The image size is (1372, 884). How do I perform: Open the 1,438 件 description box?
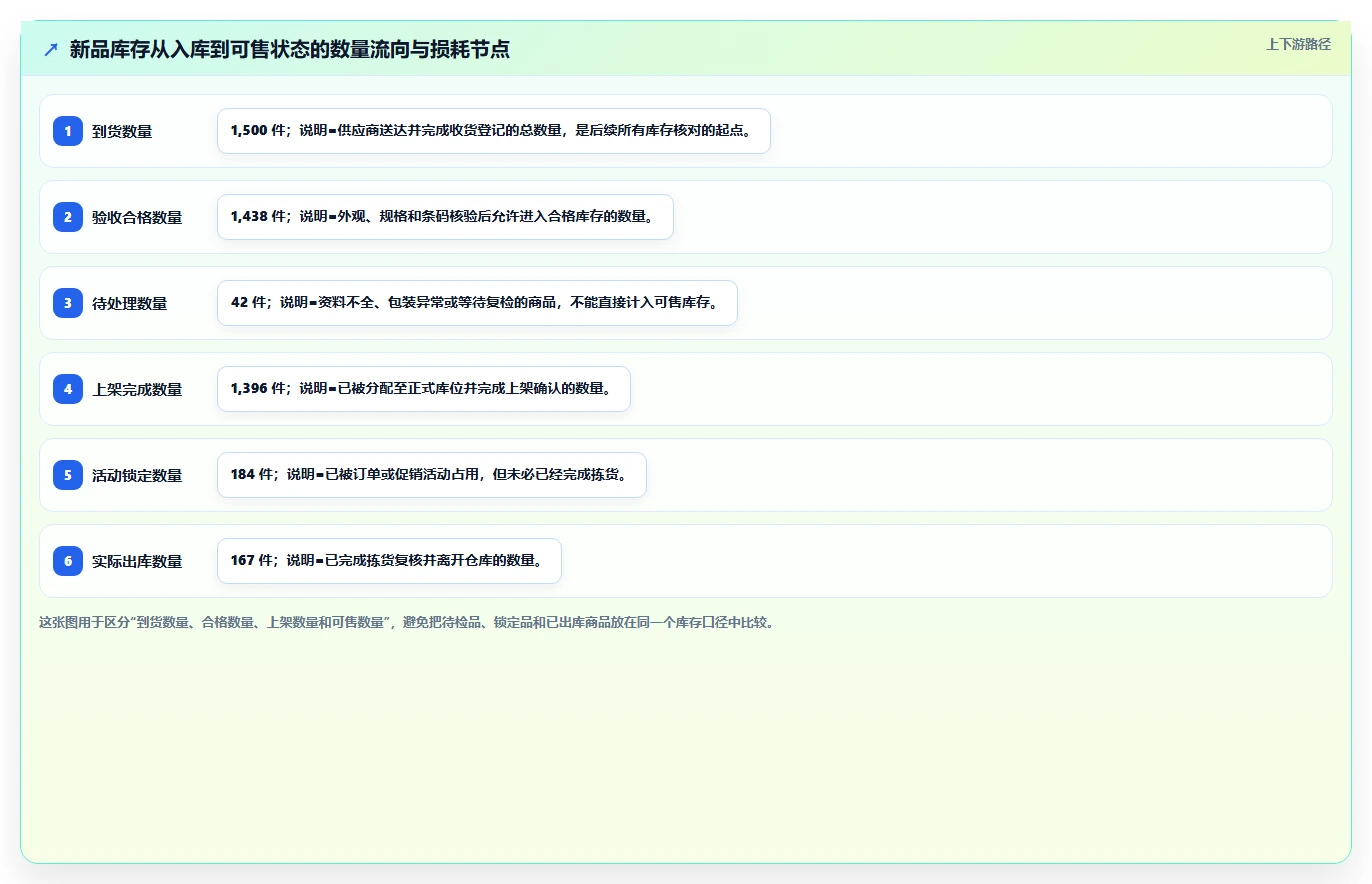pos(445,217)
